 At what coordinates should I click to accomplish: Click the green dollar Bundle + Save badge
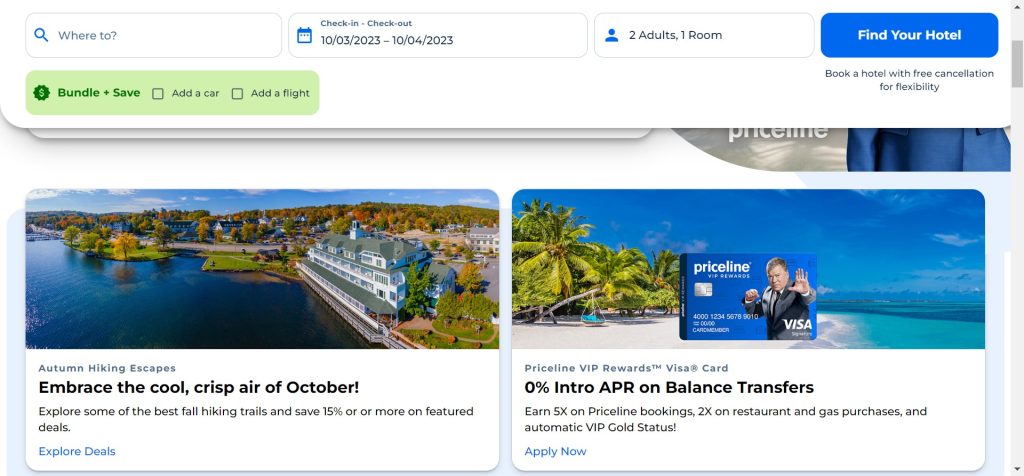(41, 93)
